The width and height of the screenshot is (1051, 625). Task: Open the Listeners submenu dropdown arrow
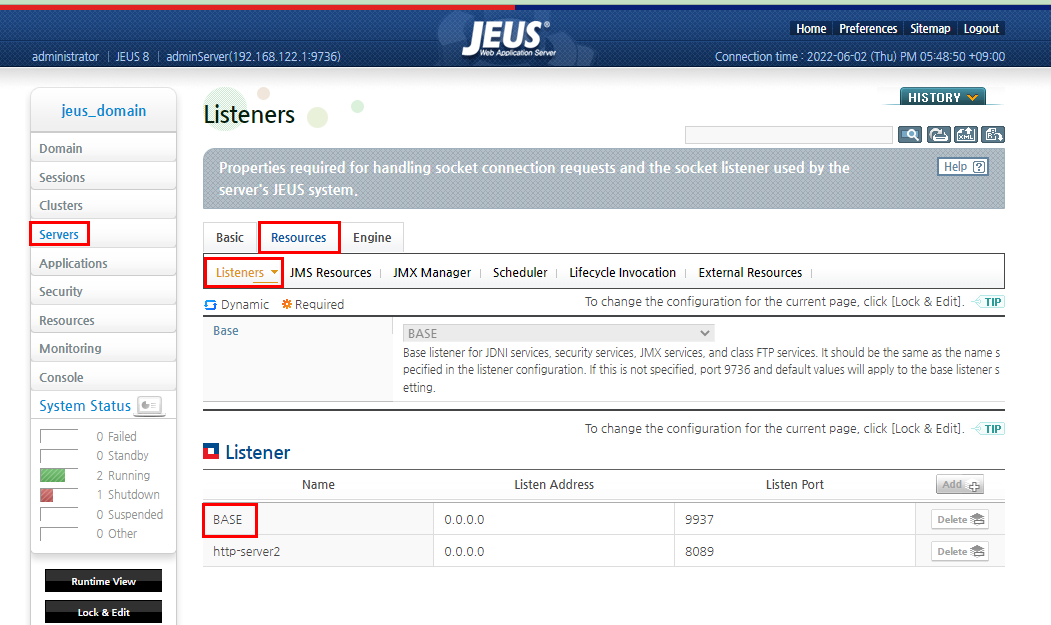[x=274, y=272]
